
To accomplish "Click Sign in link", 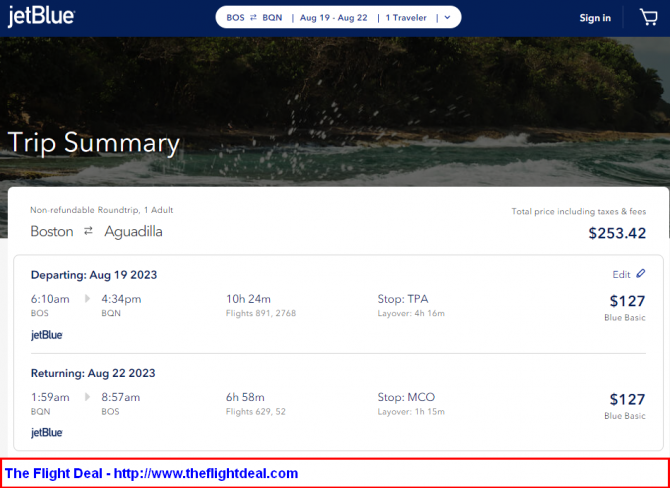I will 595,18.
